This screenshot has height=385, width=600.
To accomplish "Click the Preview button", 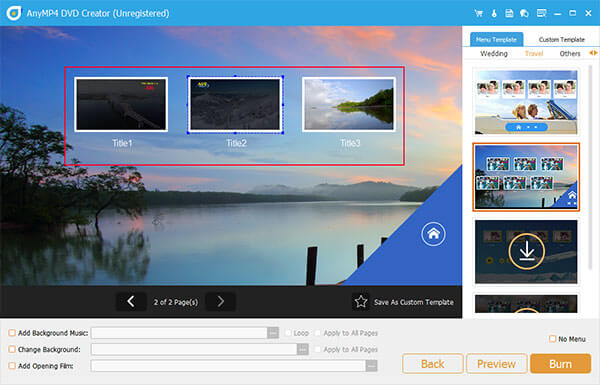I will tap(496, 364).
